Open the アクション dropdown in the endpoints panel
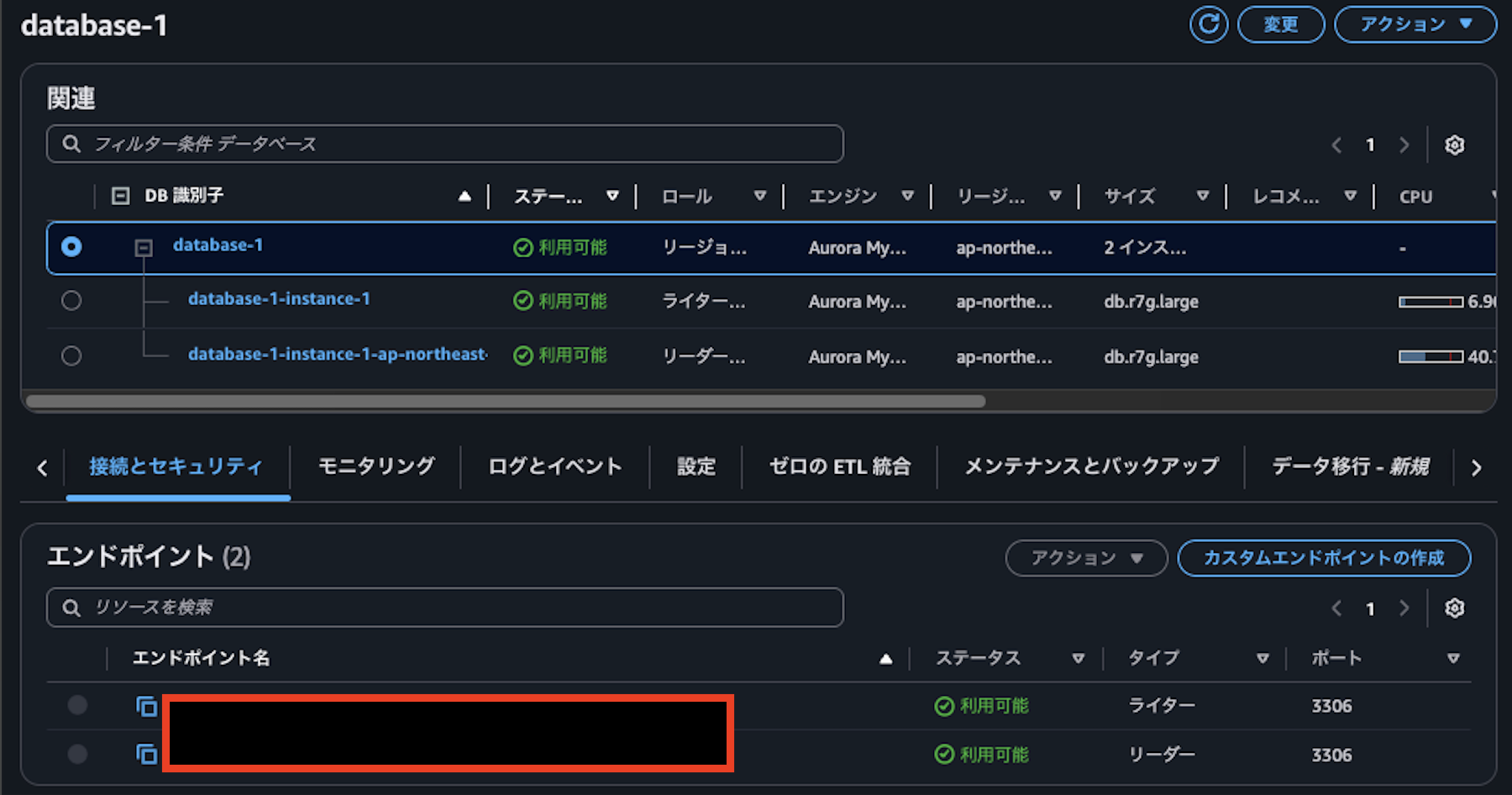Viewport: 1512px width, 795px height. click(x=1086, y=558)
